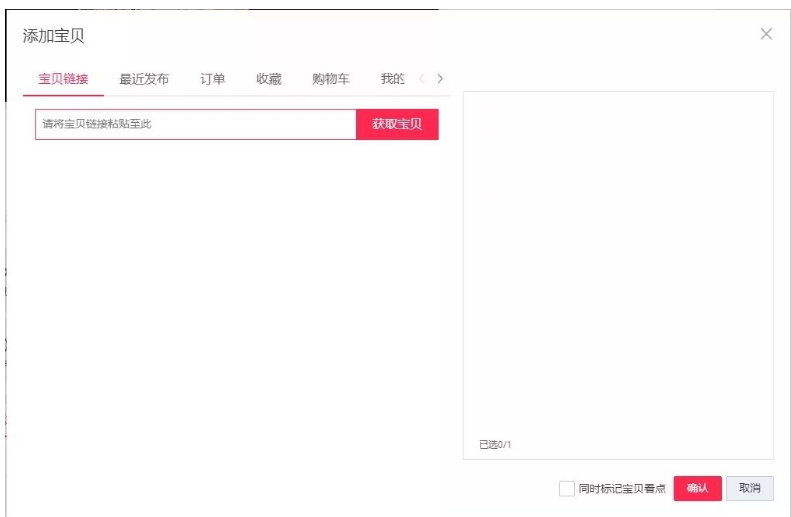Open the partially visible 我的 tab
Viewport: 791px width, 517px height.
point(392,79)
